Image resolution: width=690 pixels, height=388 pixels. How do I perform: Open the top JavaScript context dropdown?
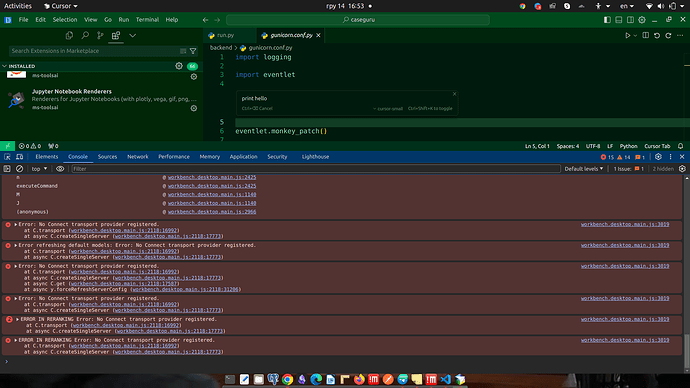click(39, 169)
